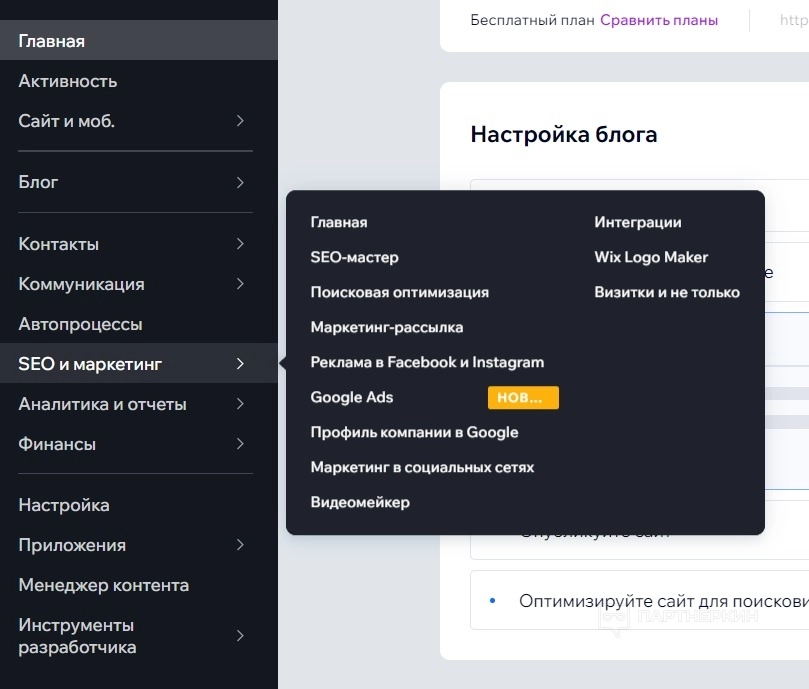Open Менеджер контента in the sidebar
Image resolution: width=809 pixels, height=689 pixels.
point(104,585)
